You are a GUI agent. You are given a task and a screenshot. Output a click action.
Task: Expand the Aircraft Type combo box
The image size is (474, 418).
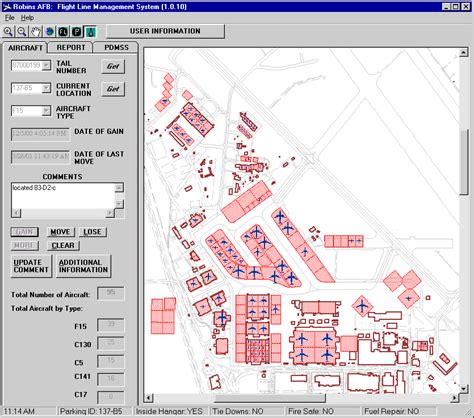pyautogui.click(x=46, y=111)
